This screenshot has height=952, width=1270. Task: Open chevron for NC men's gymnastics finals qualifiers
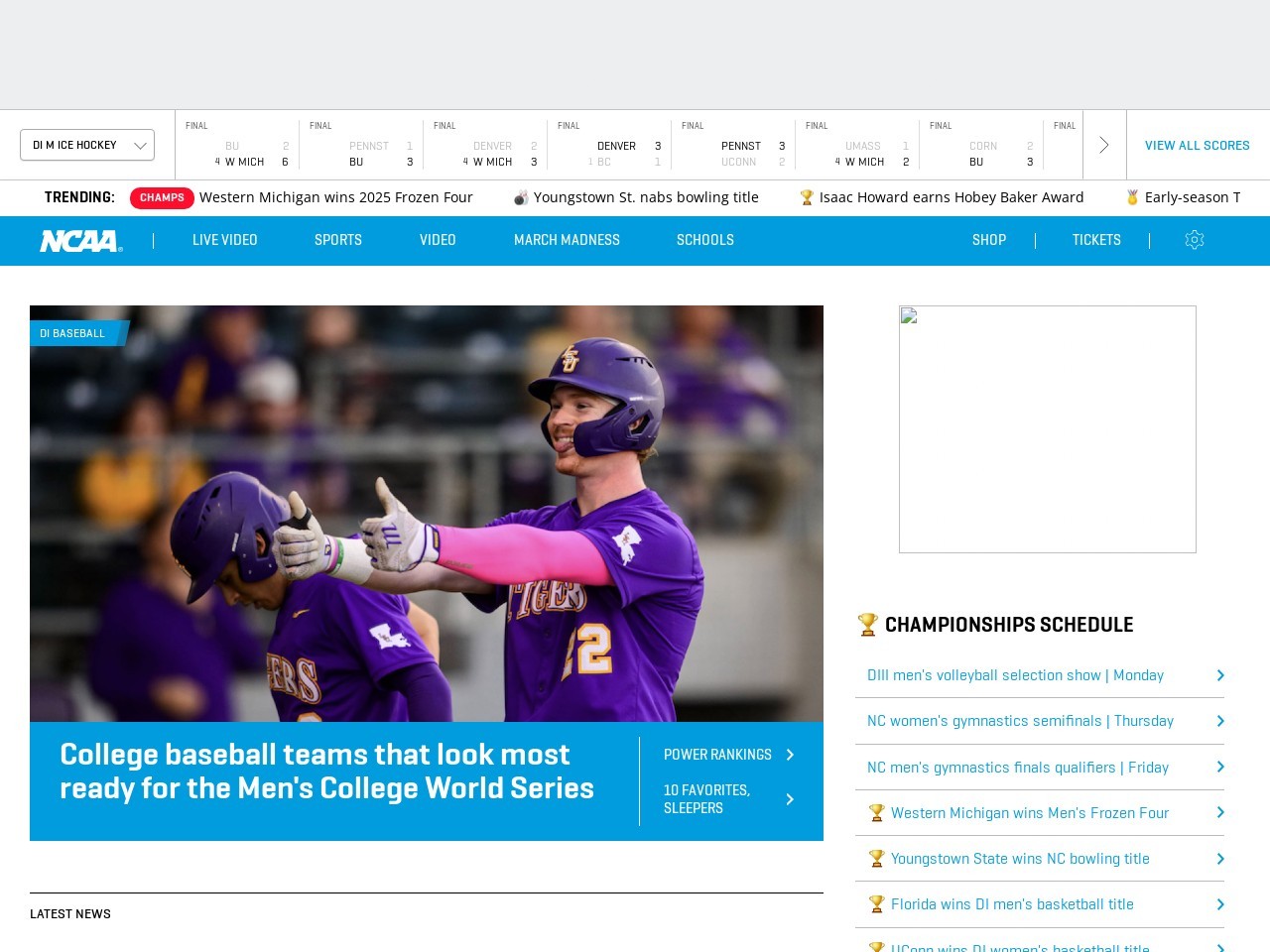(x=1220, y=767)
